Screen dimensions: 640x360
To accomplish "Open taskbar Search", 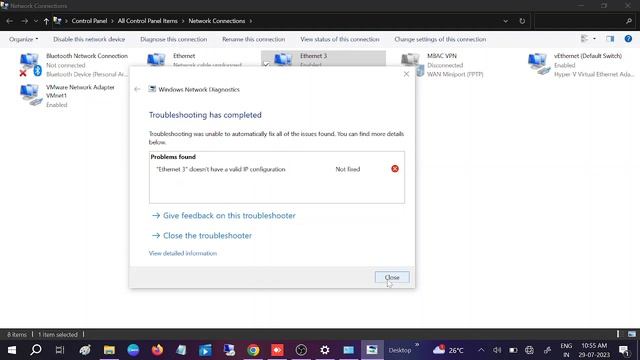I will (36, 350).
